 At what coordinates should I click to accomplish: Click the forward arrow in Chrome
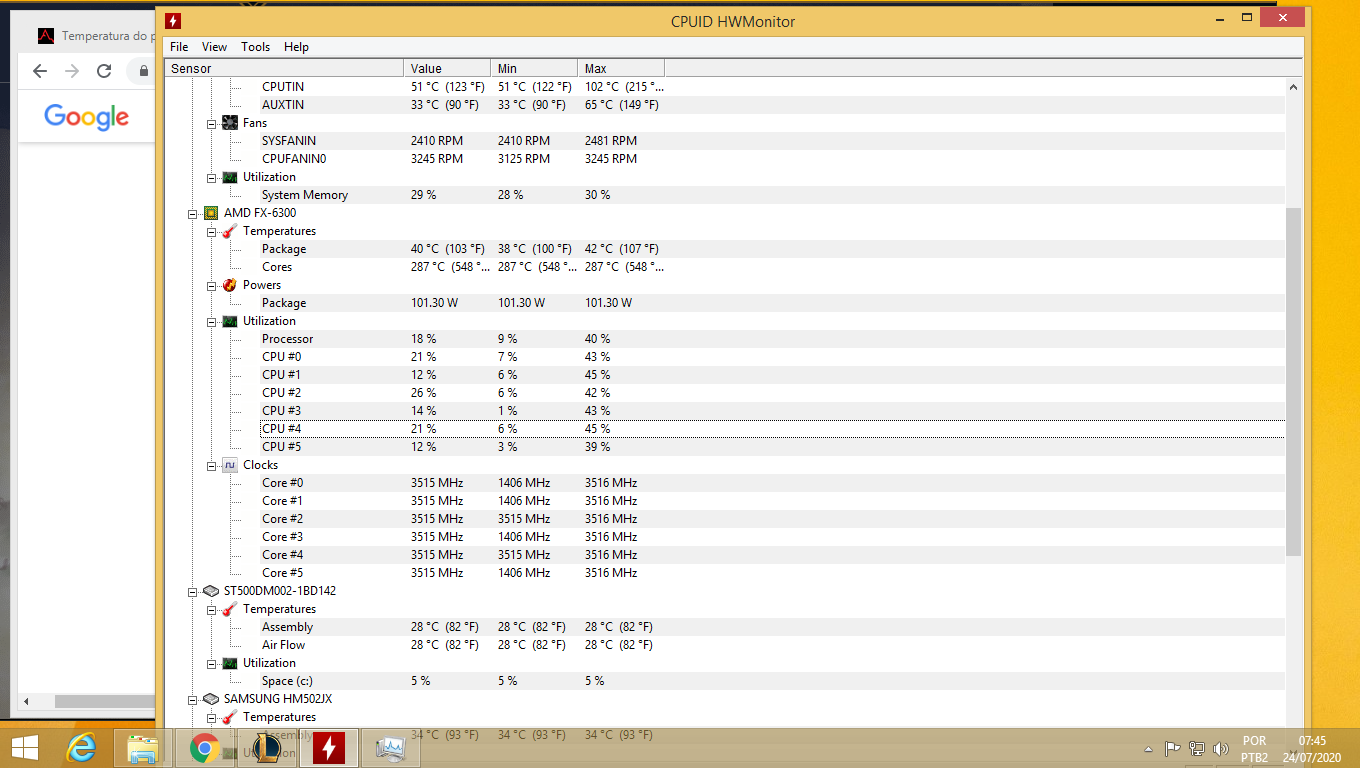coord(72,71)
